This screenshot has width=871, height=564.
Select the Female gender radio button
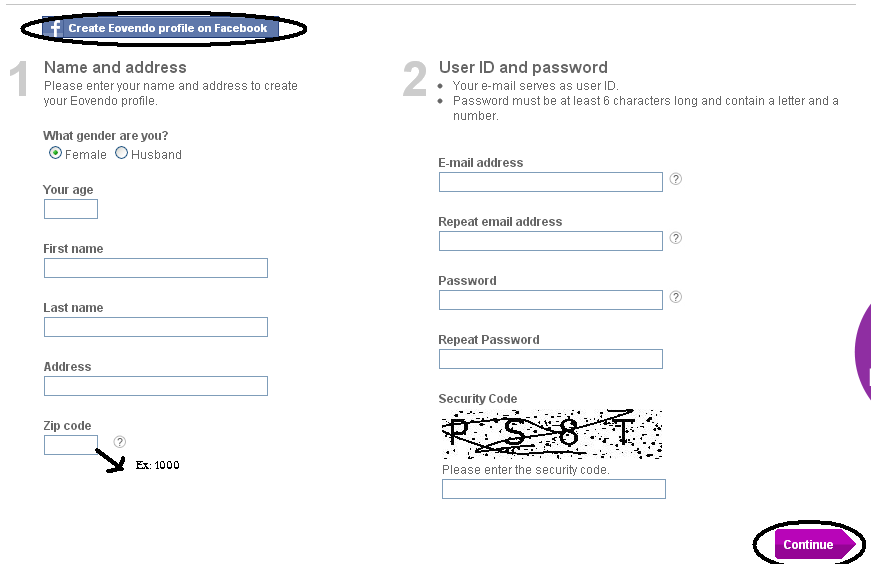pos(56,153)
